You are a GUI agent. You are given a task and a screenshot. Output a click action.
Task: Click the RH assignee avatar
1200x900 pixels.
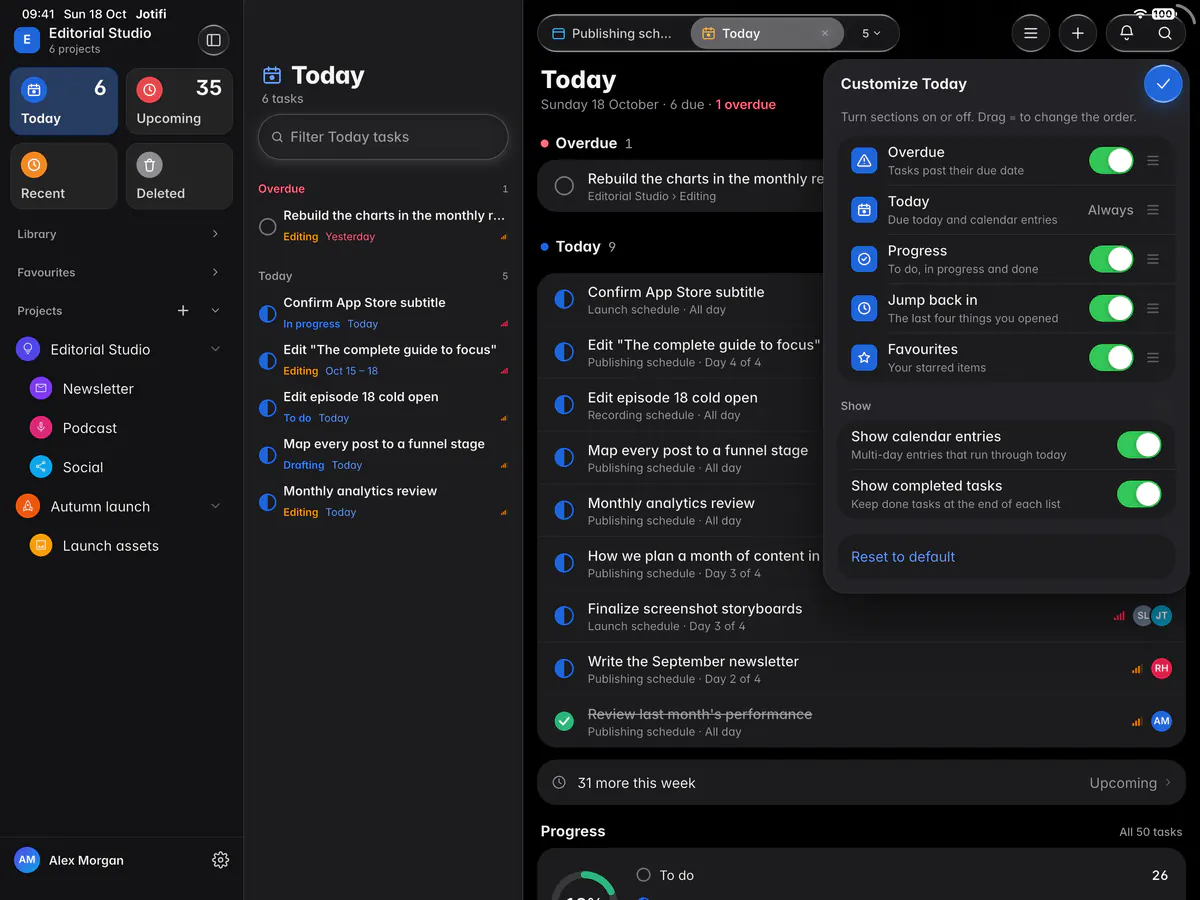point(1161,668)
